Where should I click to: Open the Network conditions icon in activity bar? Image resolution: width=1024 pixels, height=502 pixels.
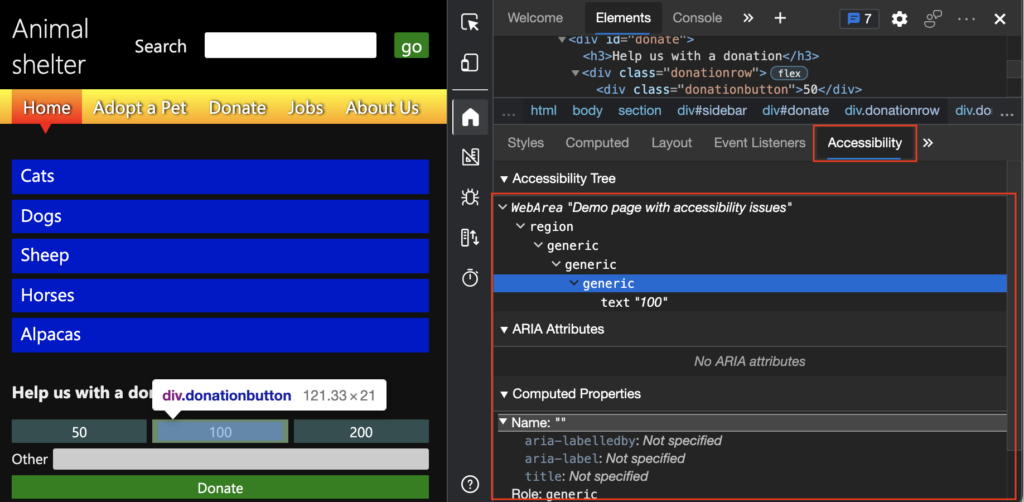point(470,238)
